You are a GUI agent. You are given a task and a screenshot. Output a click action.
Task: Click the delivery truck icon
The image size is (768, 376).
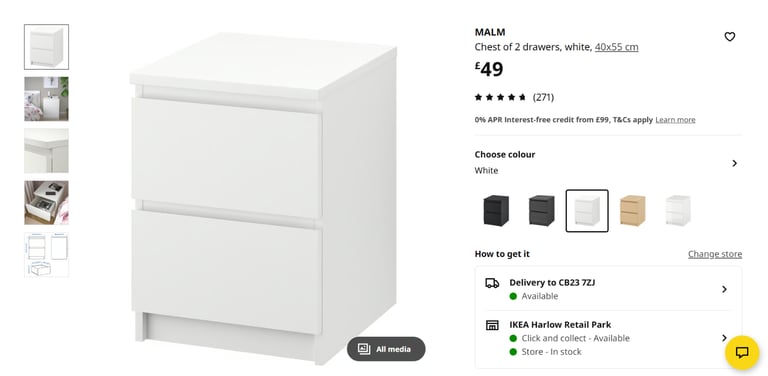(492, 283)
